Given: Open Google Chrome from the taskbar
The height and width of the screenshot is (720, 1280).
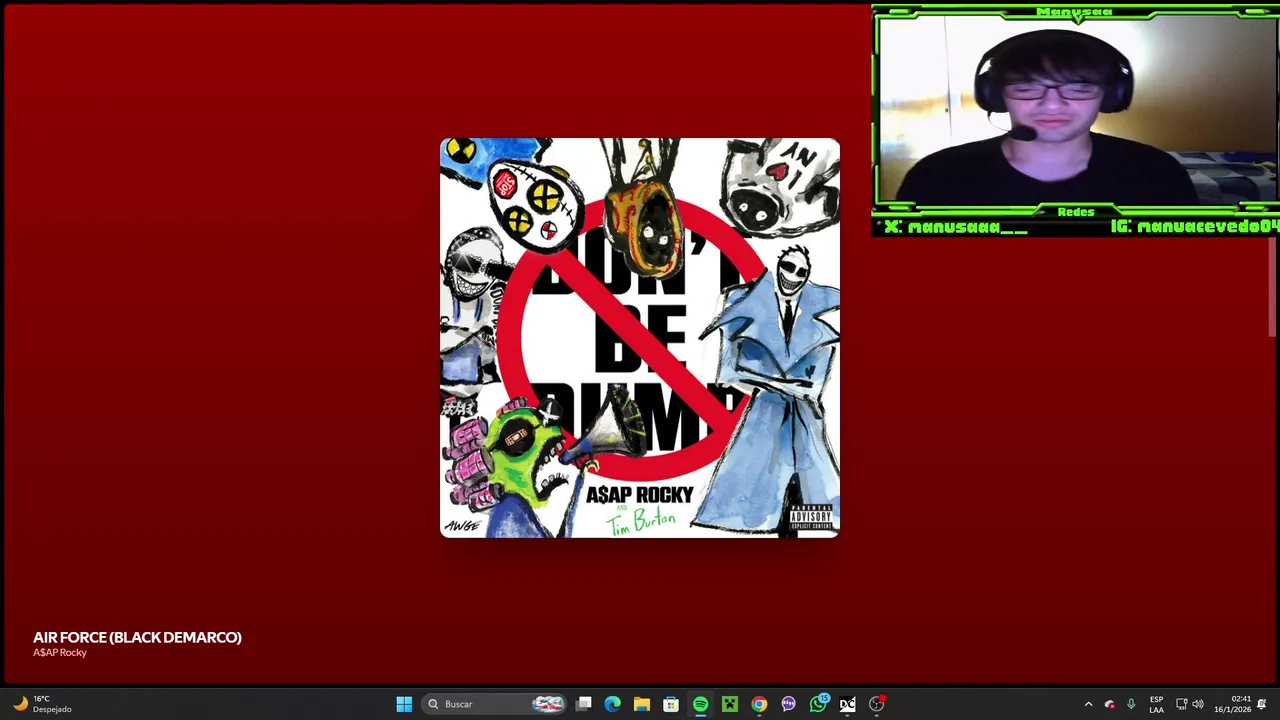Looking at the screenshot, I should pyautogui.click(x=759, y=704).
